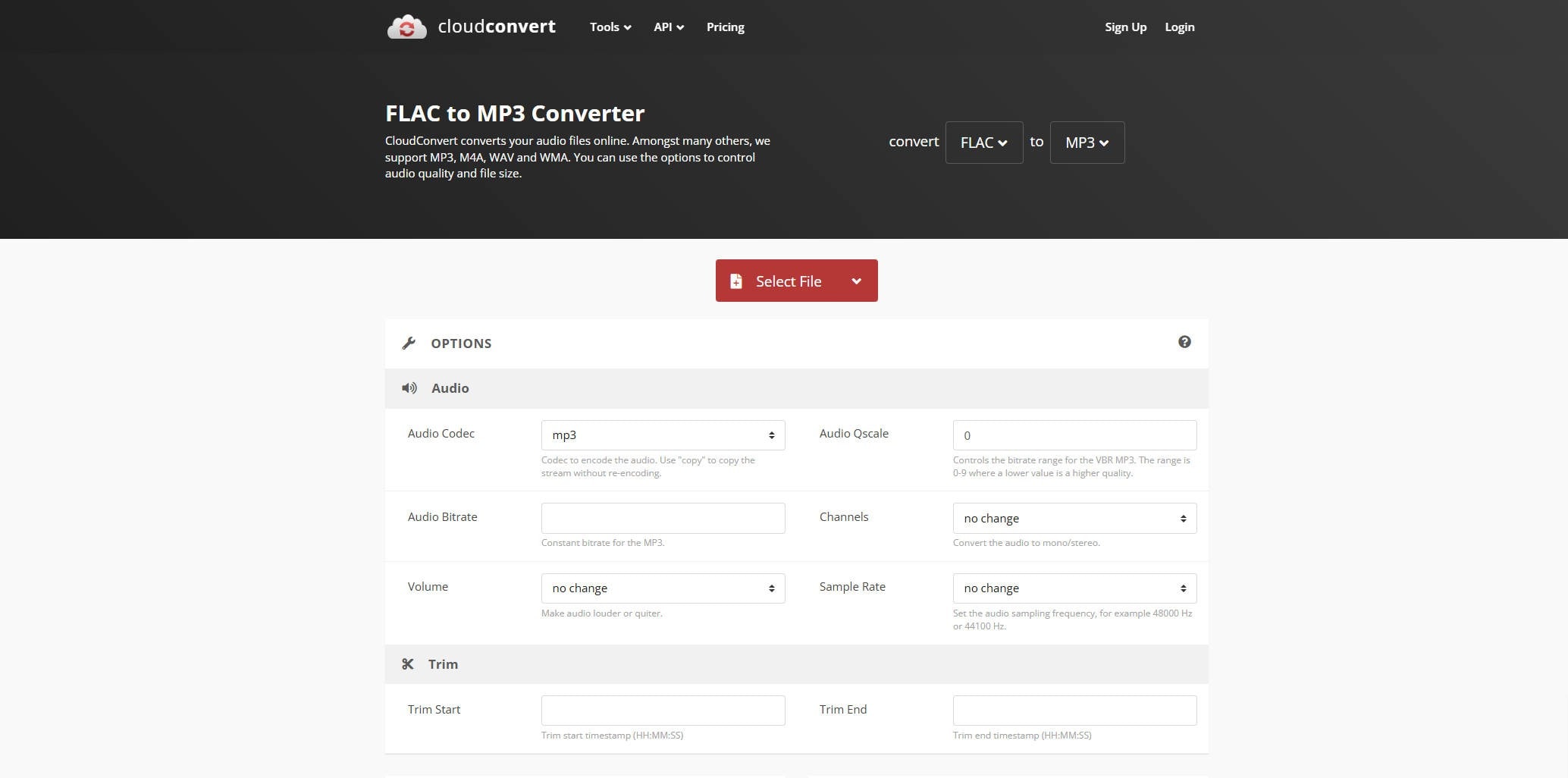Click 'Make audio louder or quiter.' hint

coord(602,613)
